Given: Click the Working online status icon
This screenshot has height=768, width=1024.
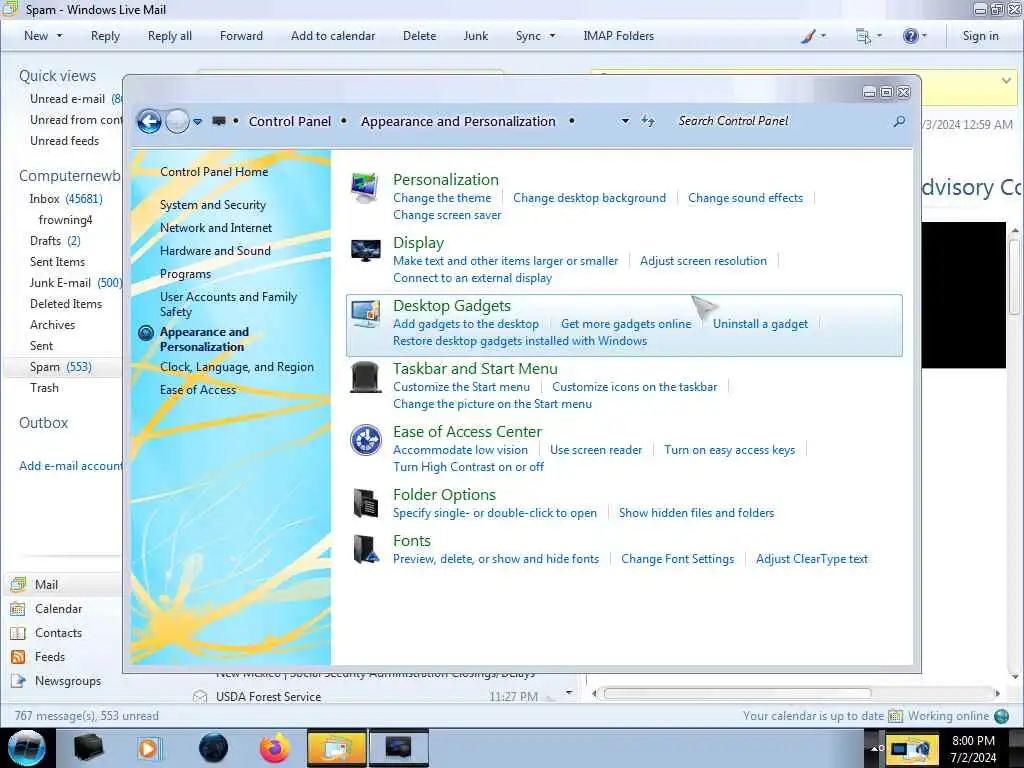Looking at the screenshot, I should (1001, 716).
